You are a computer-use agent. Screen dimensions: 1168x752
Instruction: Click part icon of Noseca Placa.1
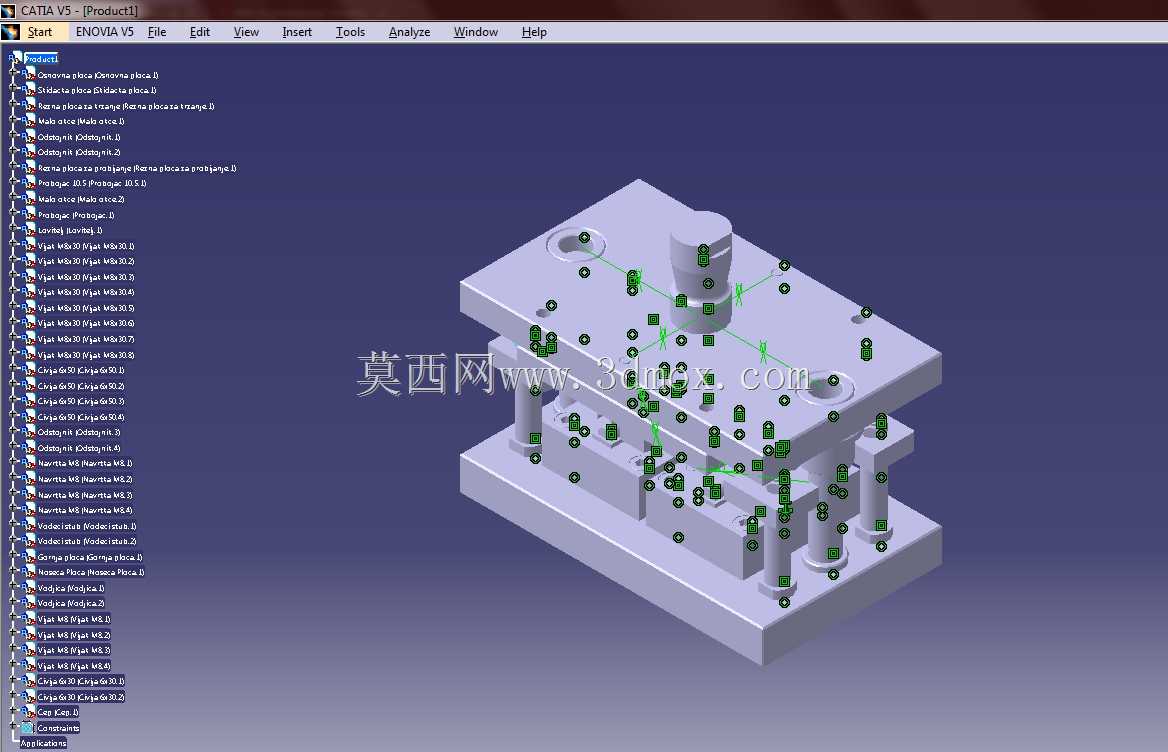click(28, 571)
